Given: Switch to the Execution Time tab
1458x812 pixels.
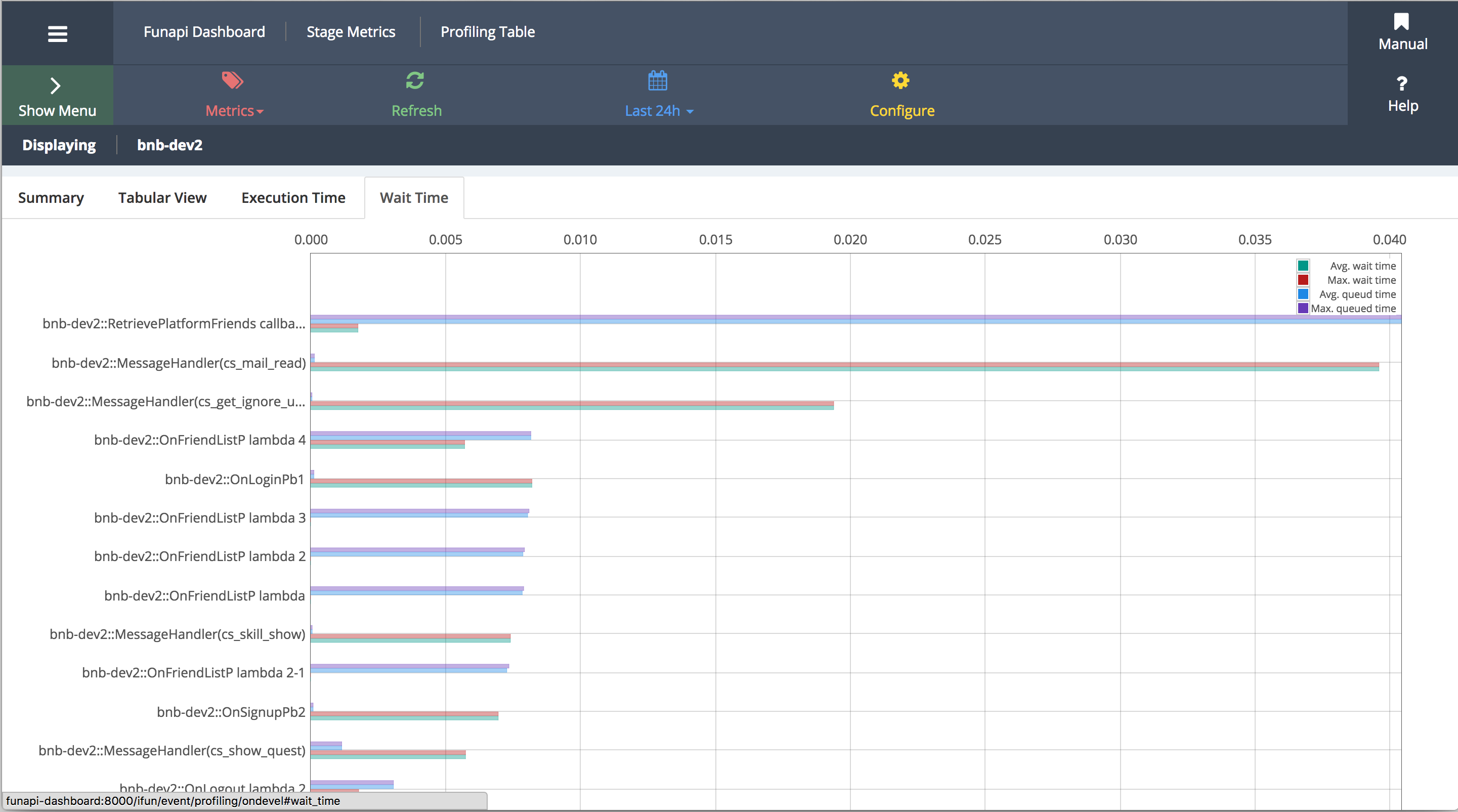Looking at the screenshot, I should tap(293, 197).
